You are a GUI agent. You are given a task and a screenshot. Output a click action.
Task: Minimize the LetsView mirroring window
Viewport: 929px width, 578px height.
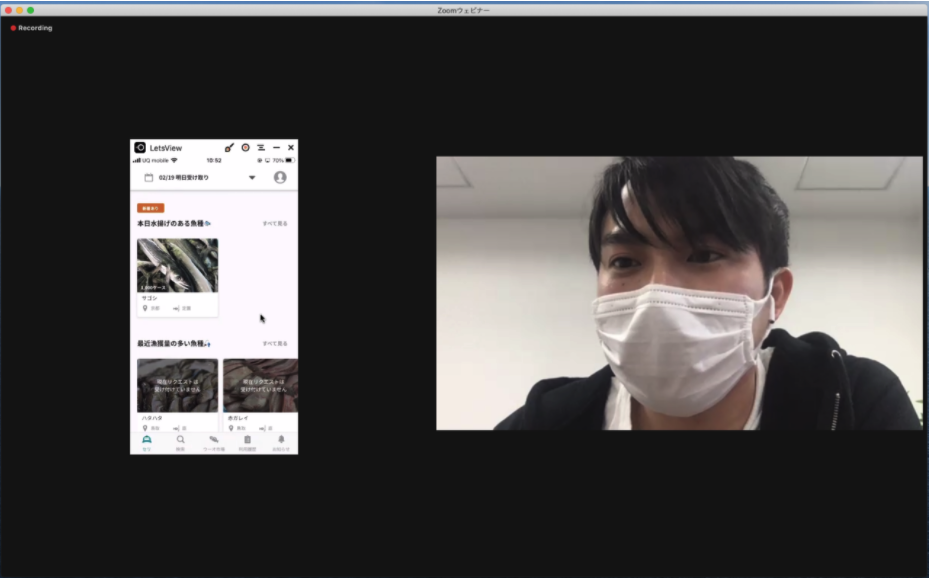276,147
